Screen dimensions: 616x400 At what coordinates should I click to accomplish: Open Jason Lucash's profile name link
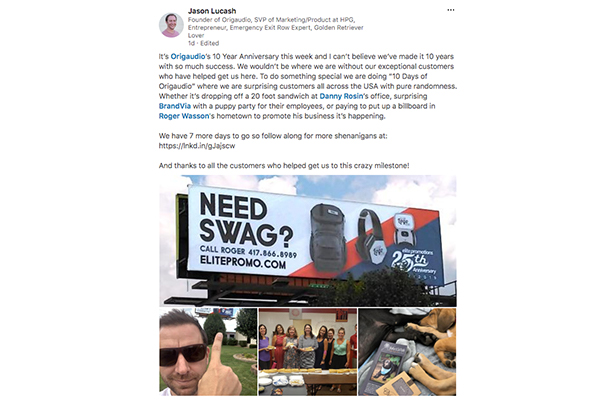(x=212, y=11)
